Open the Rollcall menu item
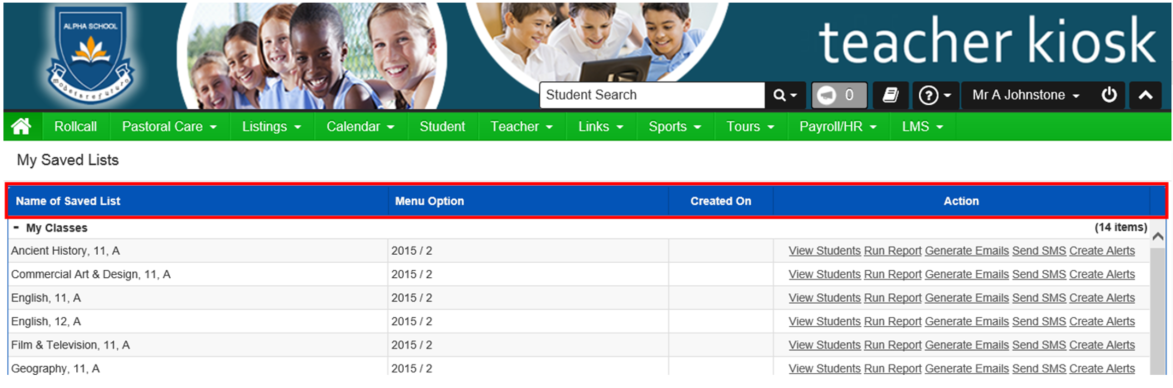The height and width of the screenshot is (388, 1173). 76,127
